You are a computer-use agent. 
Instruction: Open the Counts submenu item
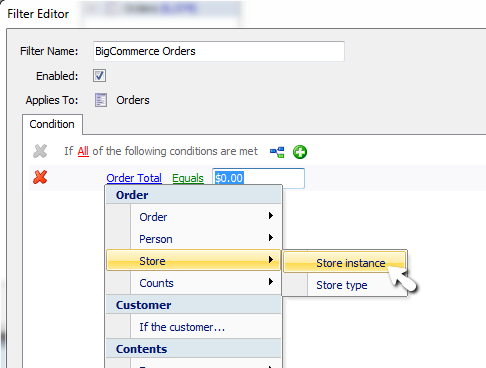pyautogui.click(x=194, y=283)
